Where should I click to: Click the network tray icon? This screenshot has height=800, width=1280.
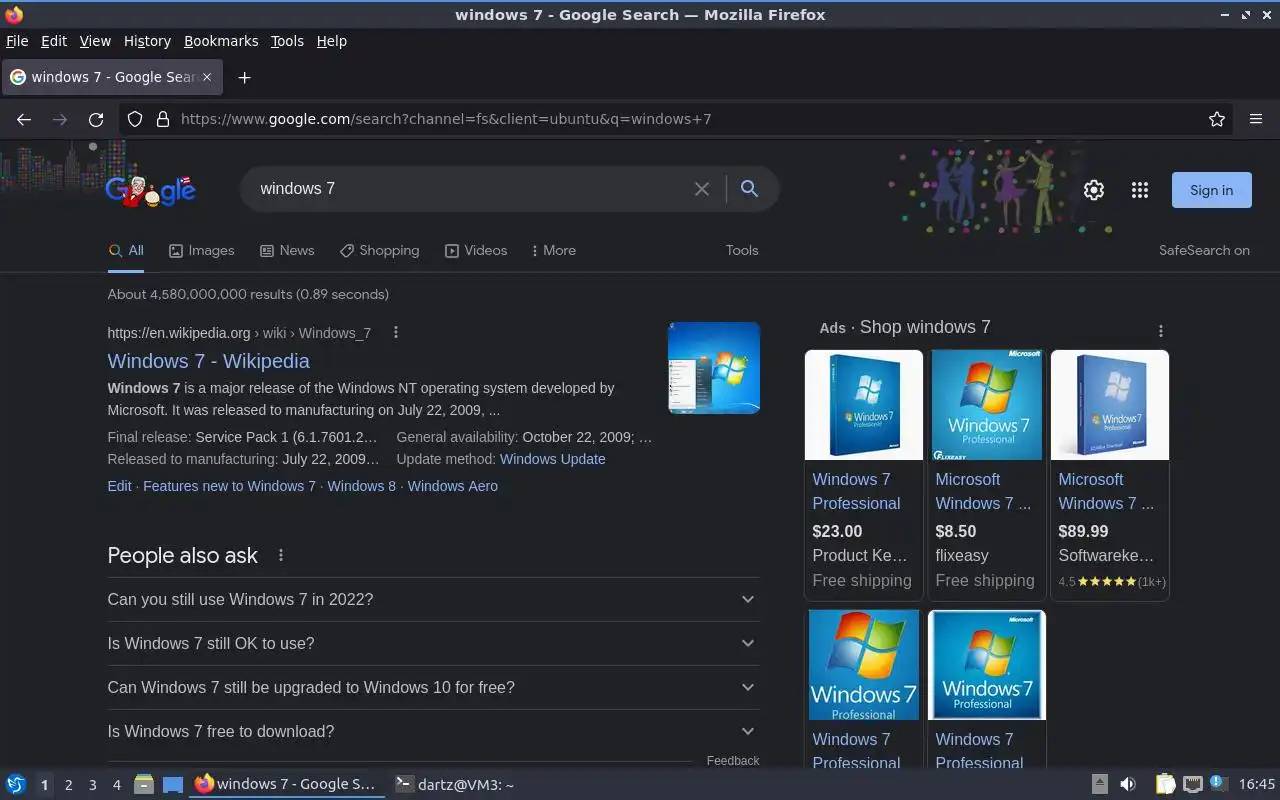coord(1192,784)
